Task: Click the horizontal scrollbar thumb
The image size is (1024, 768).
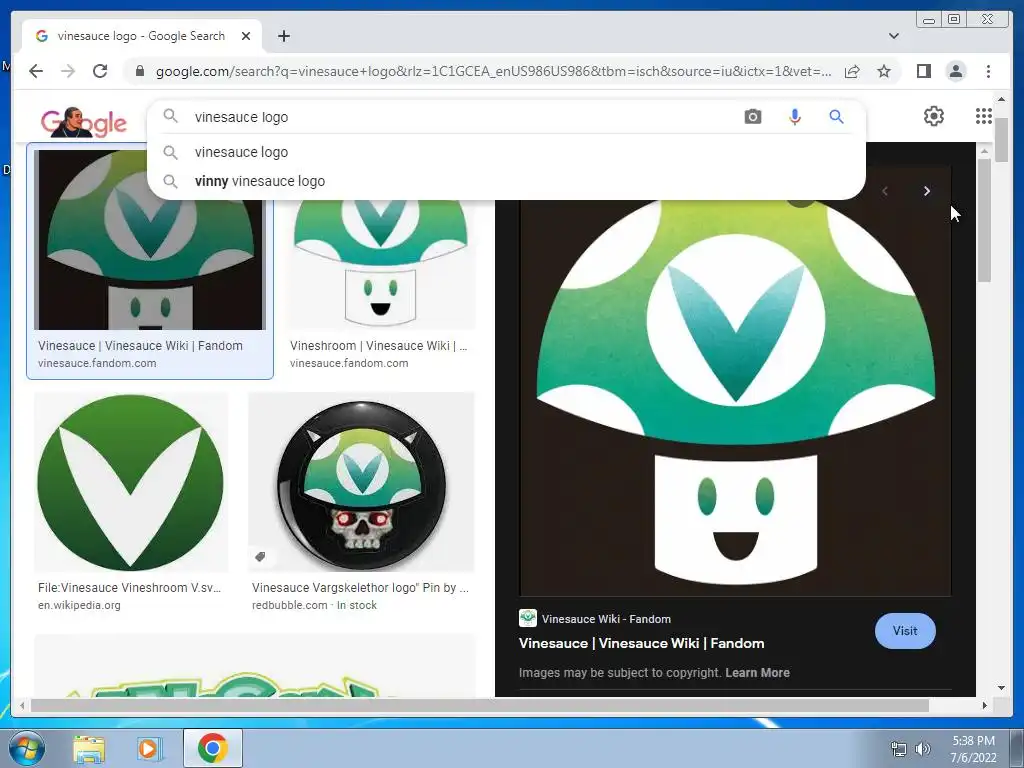Action: coord(480,705)
